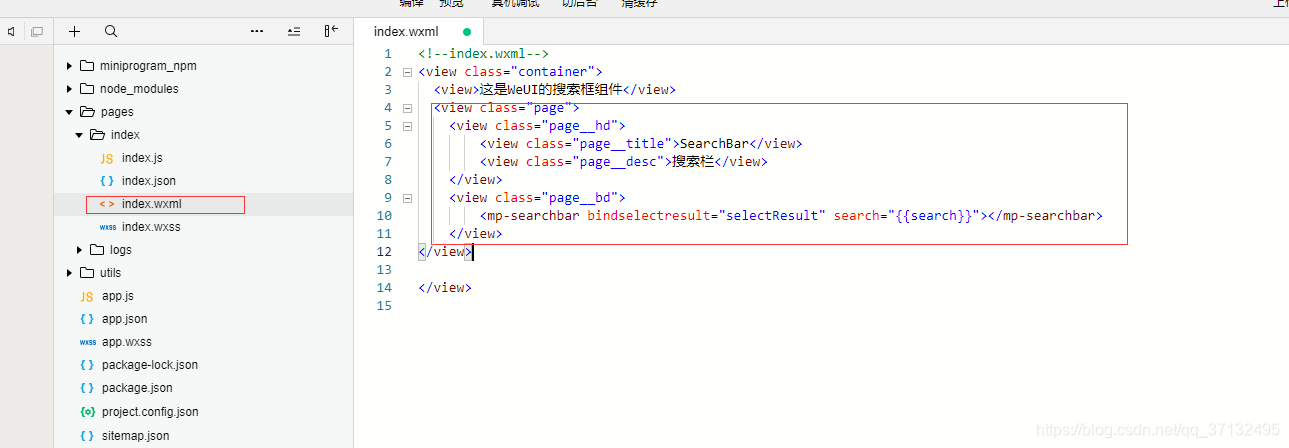
Task: Open index.wxml in the file tree
Action: (x=152, y=204)
